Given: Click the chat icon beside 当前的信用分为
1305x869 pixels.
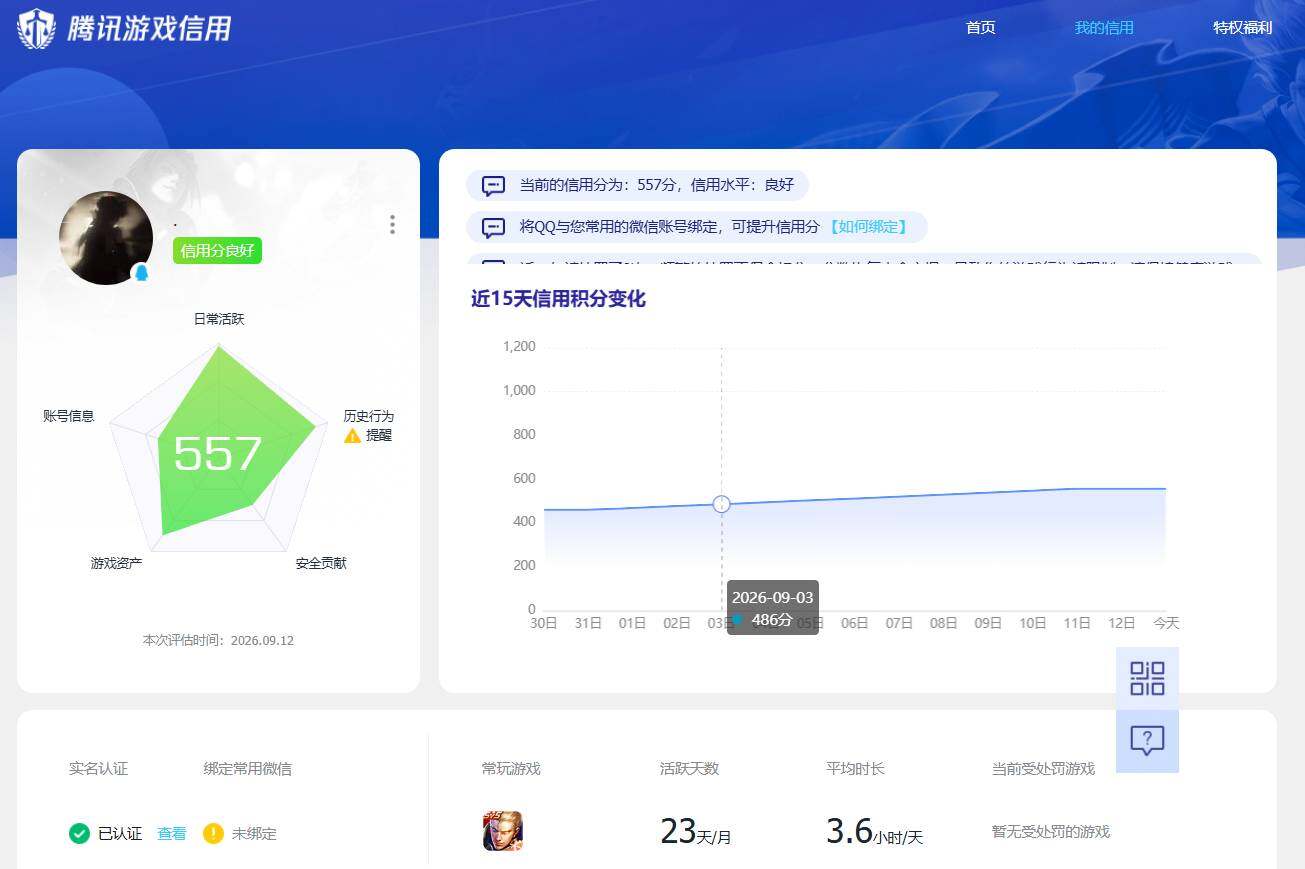Looking at the screenshot, I should (x=493, y=185).
